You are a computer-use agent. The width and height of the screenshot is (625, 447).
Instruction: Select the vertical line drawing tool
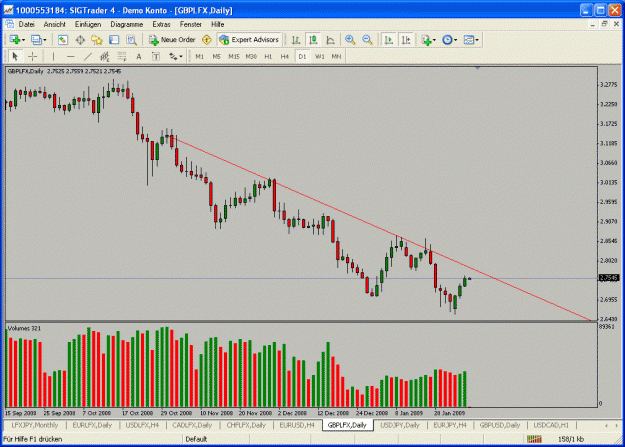click(x=53, y=56)
